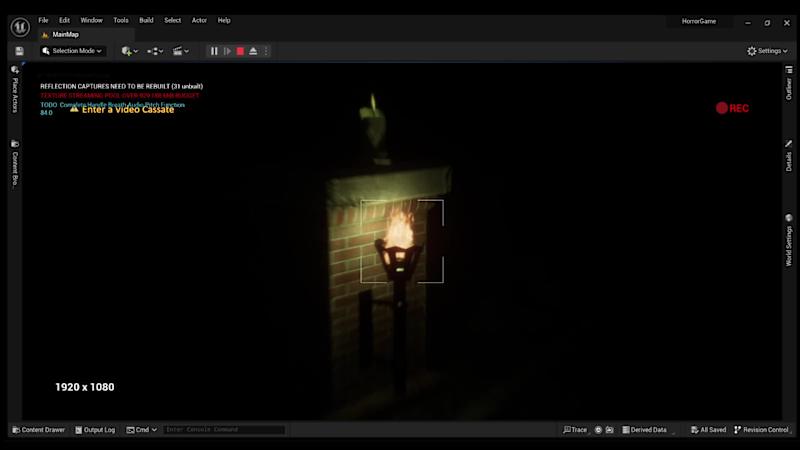Focus the Enter Console Command field
Image resolution: width=800 pixels, height=450 pixels.
coord(224,430)
